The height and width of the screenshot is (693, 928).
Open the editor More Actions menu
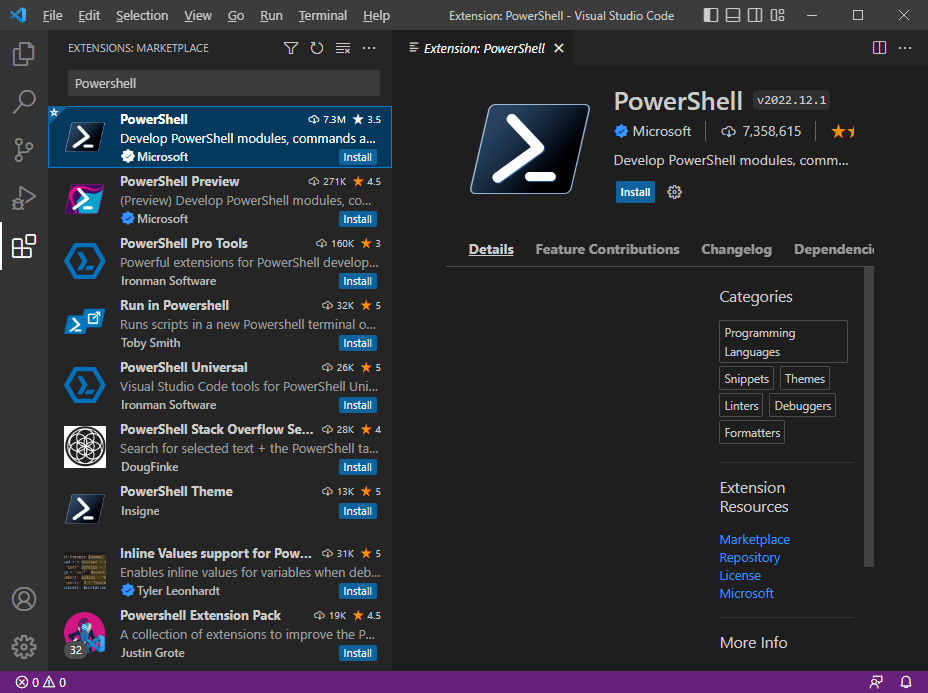pyautogui.click(x=905, y=47)
